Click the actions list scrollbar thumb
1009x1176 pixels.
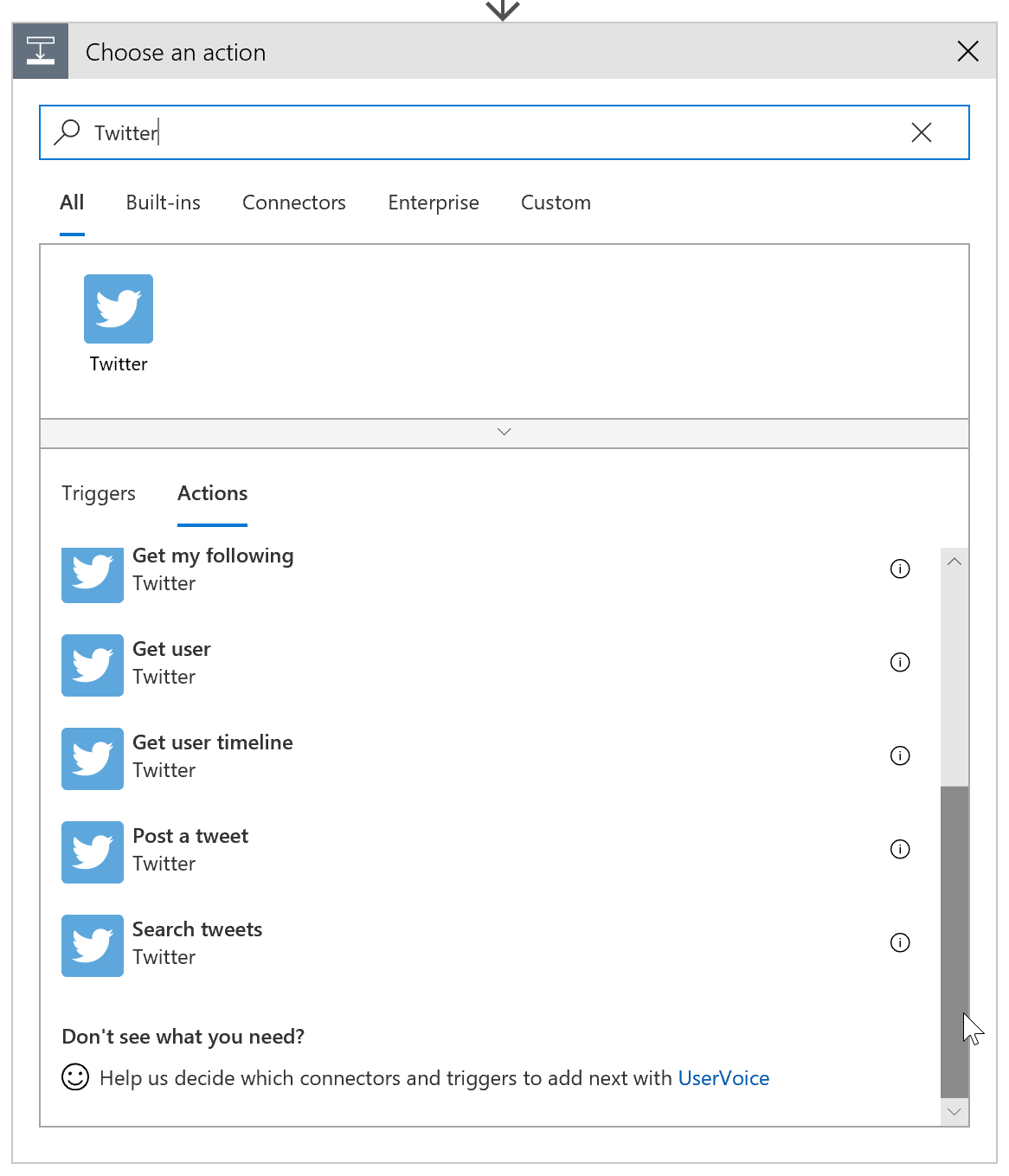click(954, 941)
